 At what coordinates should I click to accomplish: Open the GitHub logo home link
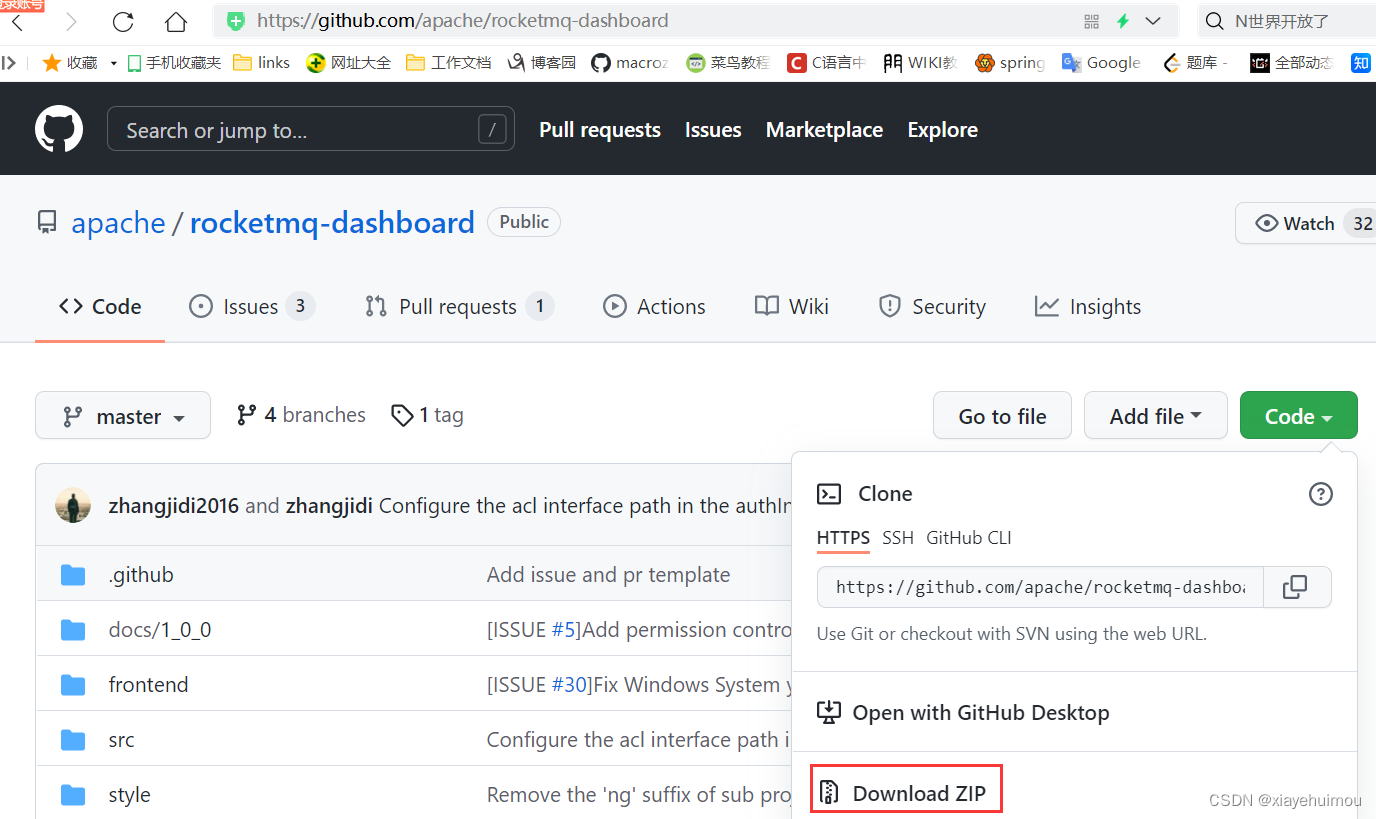point(59,129)
